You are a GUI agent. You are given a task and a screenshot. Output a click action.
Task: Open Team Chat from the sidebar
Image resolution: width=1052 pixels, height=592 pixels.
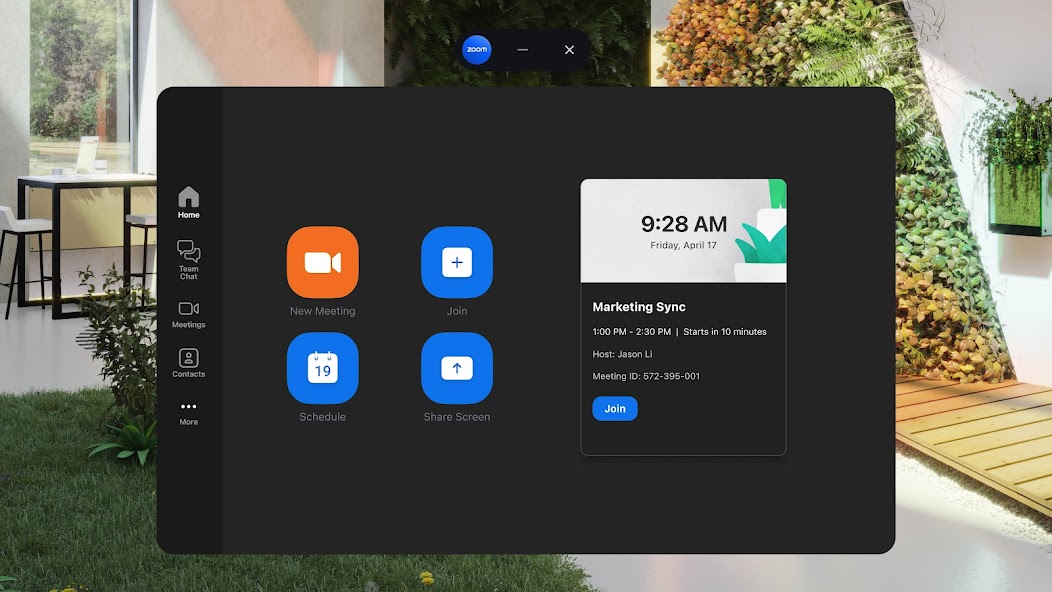[188, 258]
